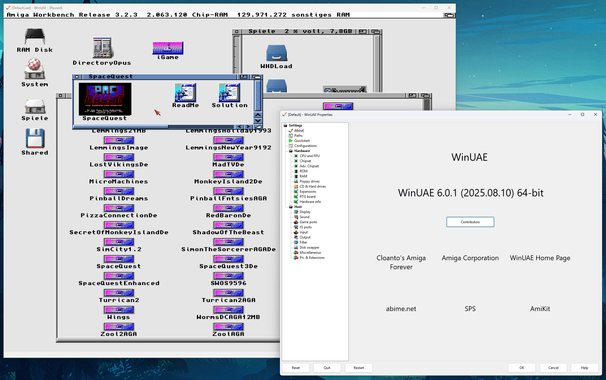Open the WinUAE Home Page link

(540, 258)
